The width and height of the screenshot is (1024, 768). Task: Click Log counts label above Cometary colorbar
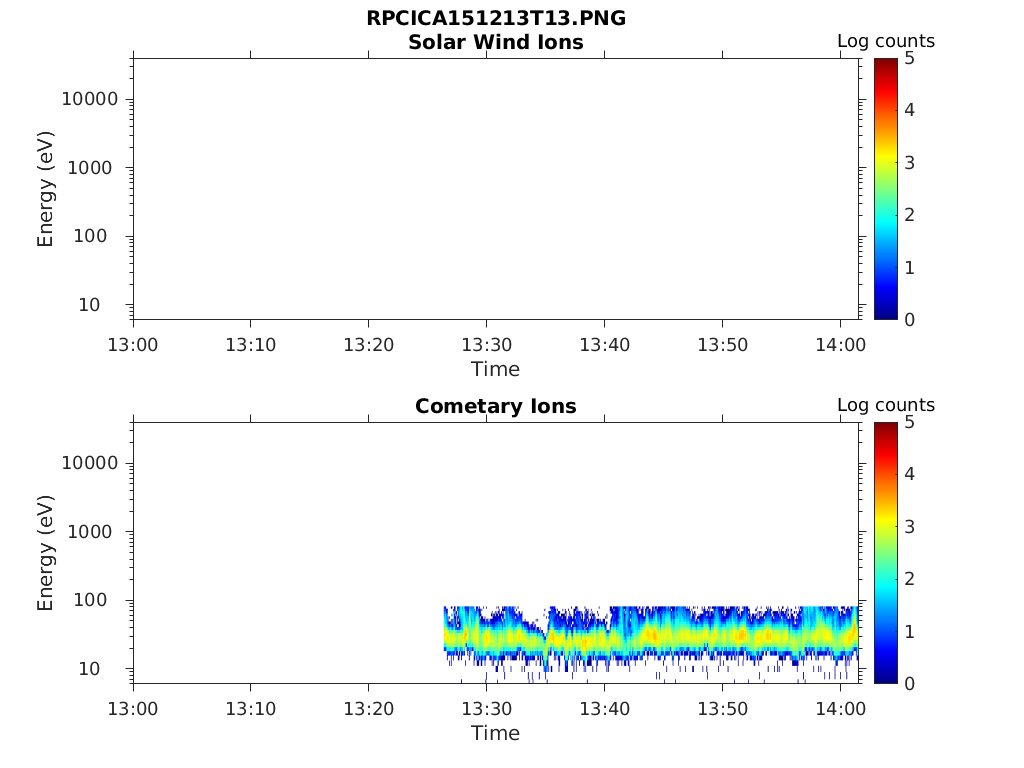(x=886, y=405)
